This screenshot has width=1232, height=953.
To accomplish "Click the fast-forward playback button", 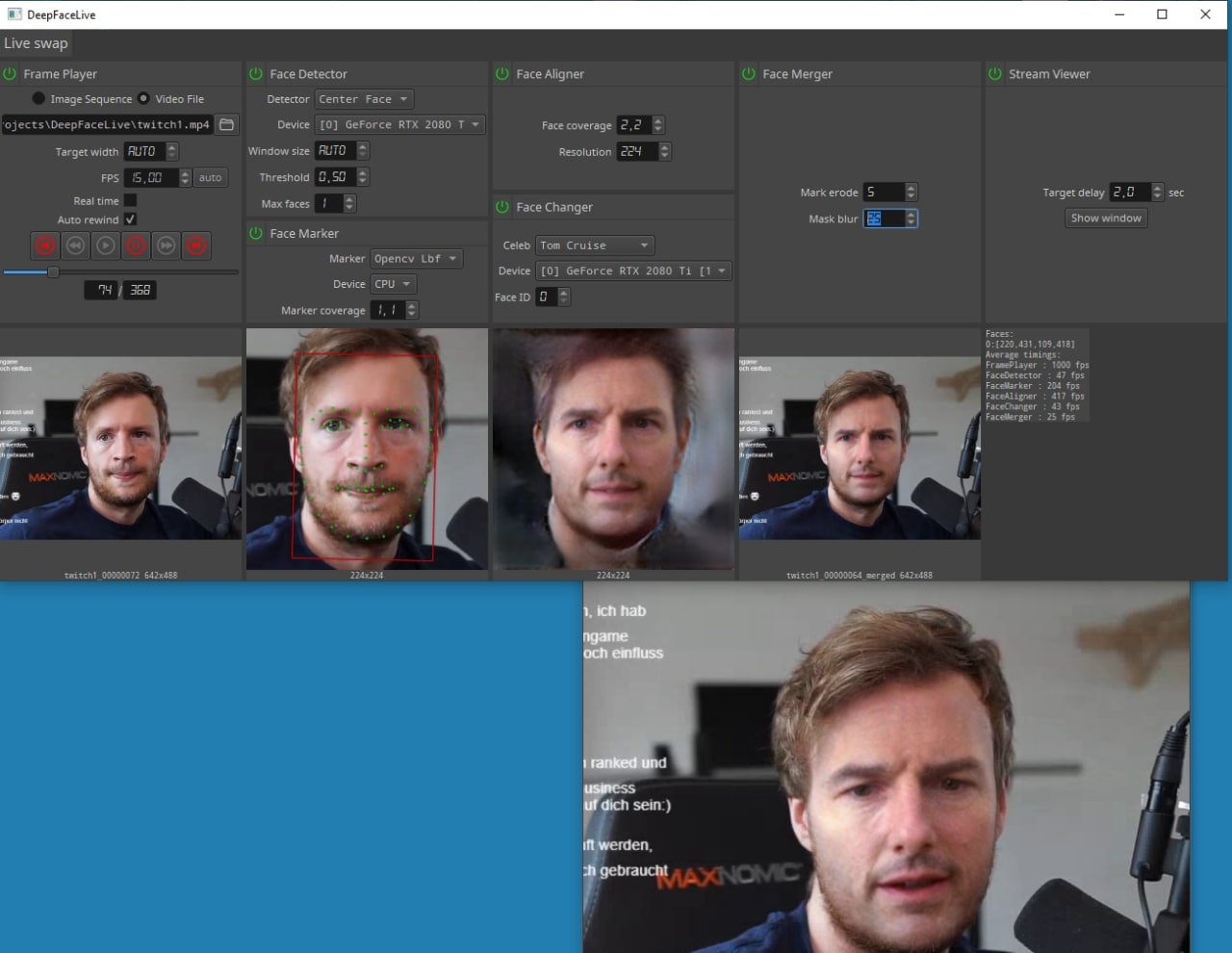I will point(167,245).
